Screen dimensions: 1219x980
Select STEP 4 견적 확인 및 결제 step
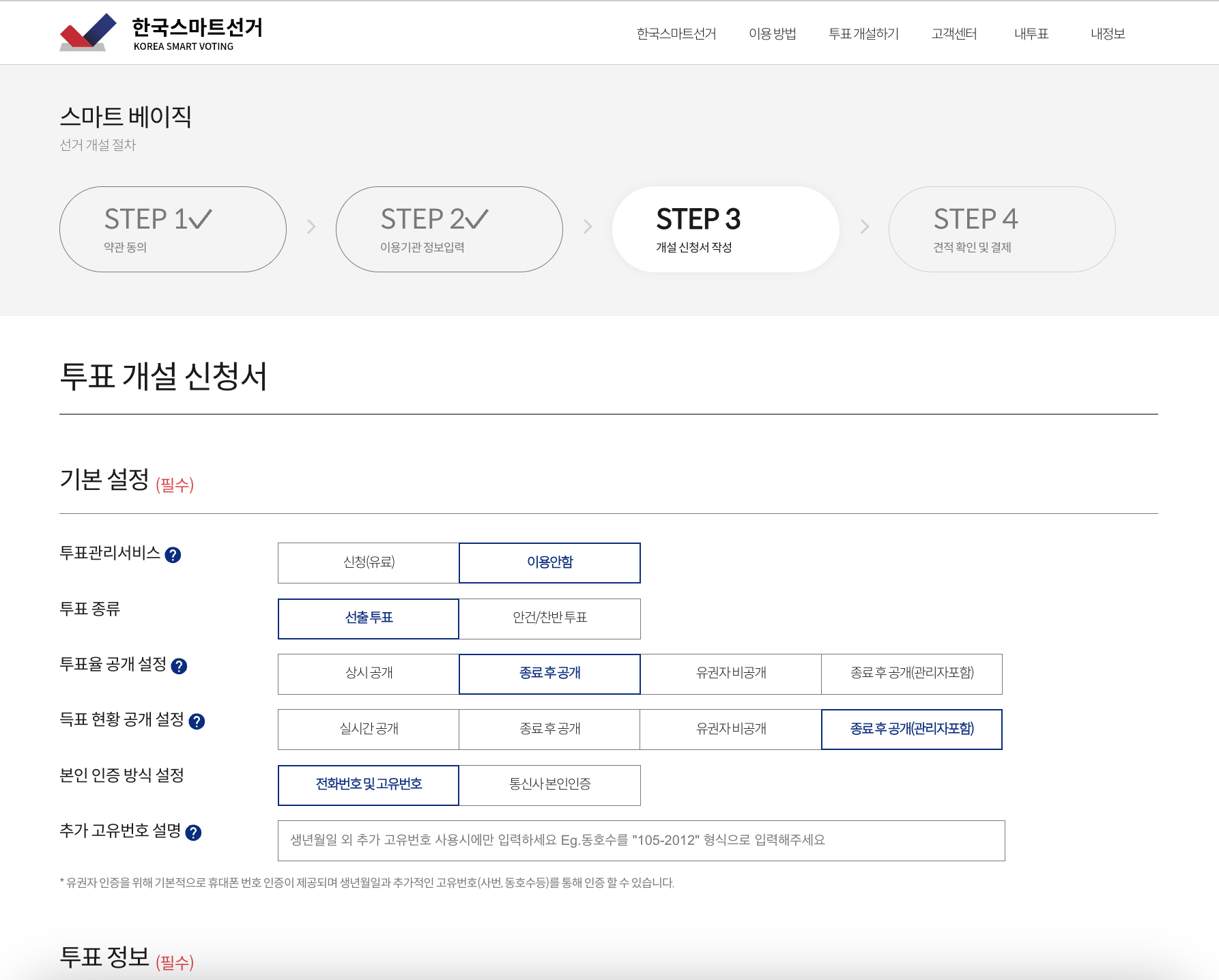(1002, 229)
